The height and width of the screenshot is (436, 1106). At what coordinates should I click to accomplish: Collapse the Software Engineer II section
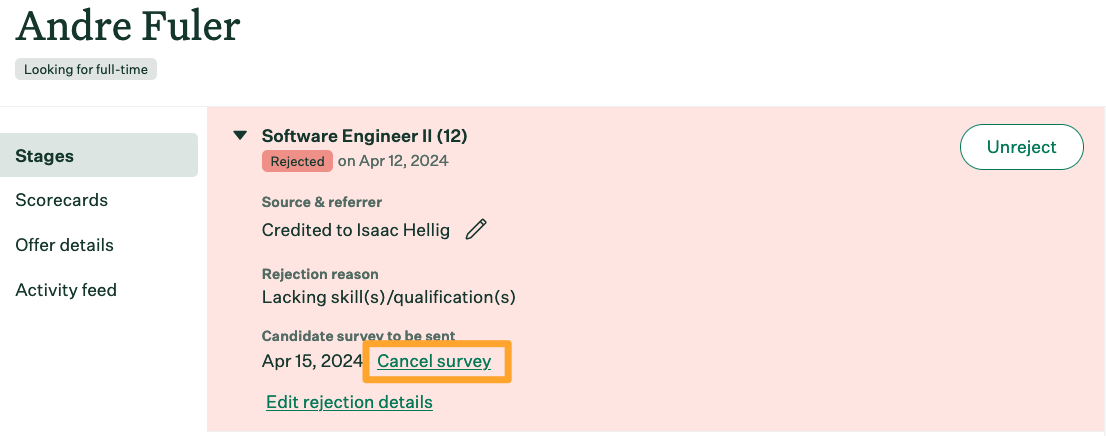241,135
